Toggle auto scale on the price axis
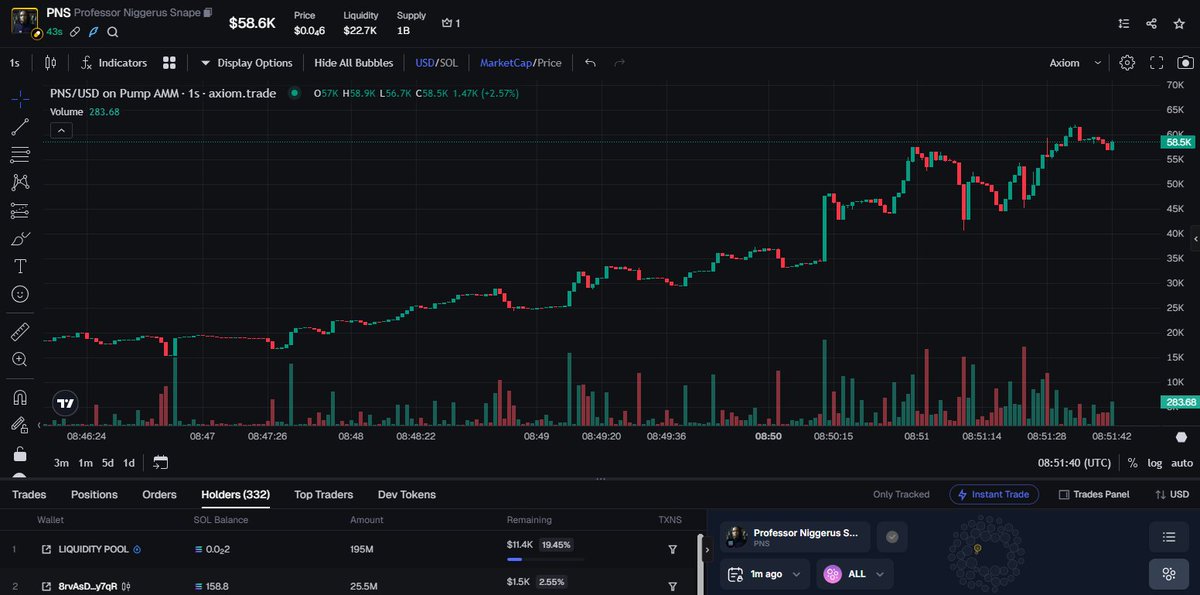The width and height of the screenshot is (1200, 595). point(1182,463)
